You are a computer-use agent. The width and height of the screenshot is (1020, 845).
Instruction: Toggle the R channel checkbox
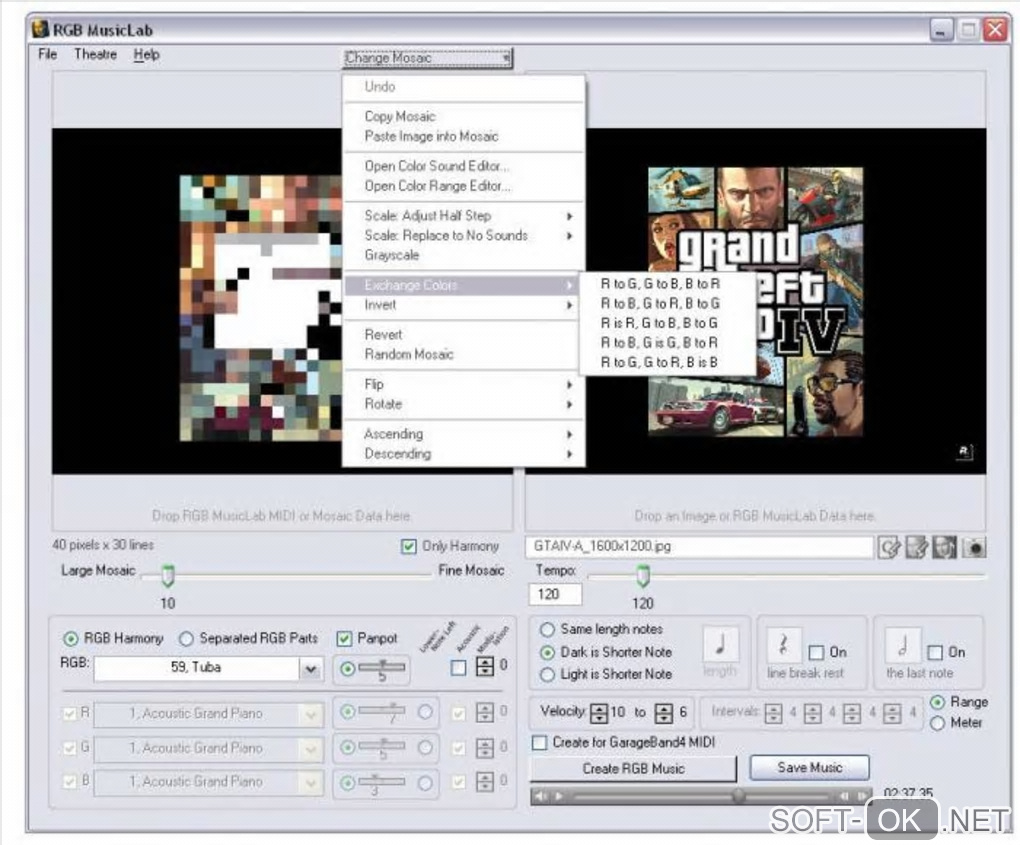[69, 714]
